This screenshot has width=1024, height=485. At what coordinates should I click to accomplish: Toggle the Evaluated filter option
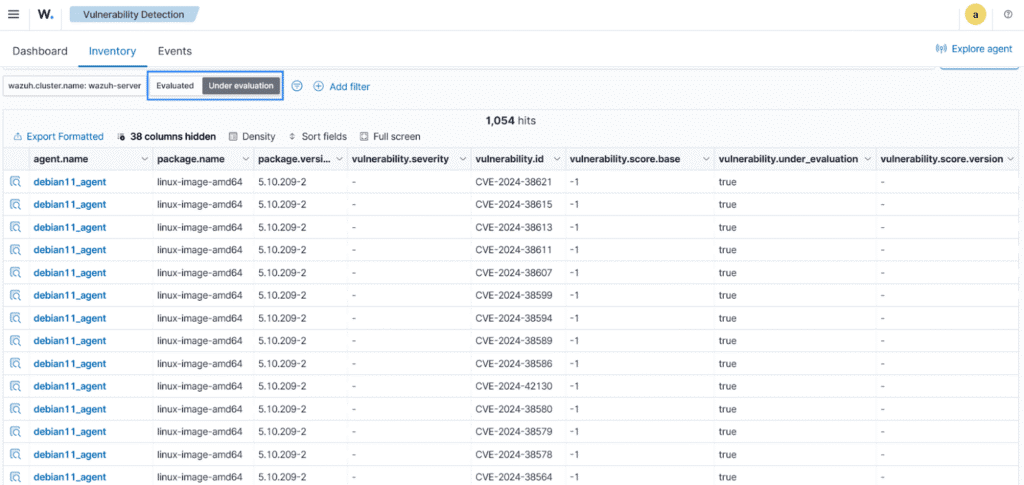(175, 86)
